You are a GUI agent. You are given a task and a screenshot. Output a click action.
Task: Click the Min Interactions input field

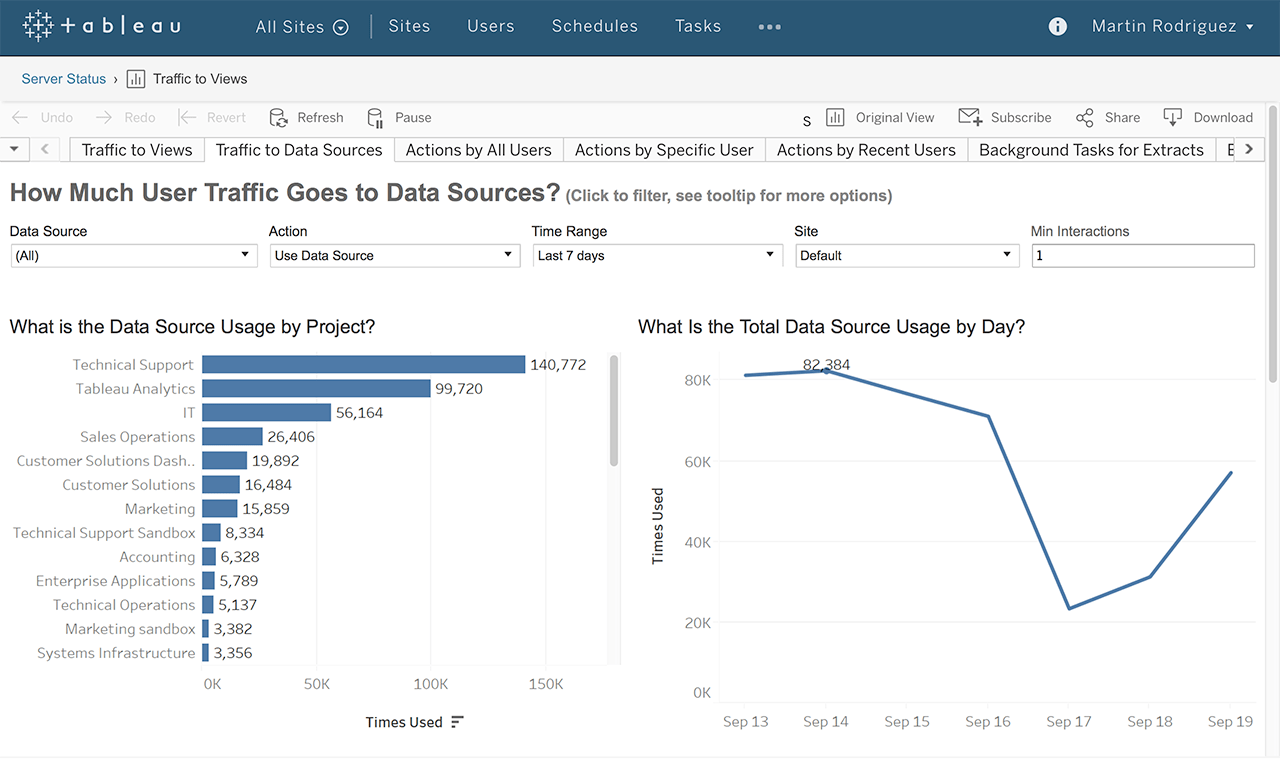point(1142,256)
